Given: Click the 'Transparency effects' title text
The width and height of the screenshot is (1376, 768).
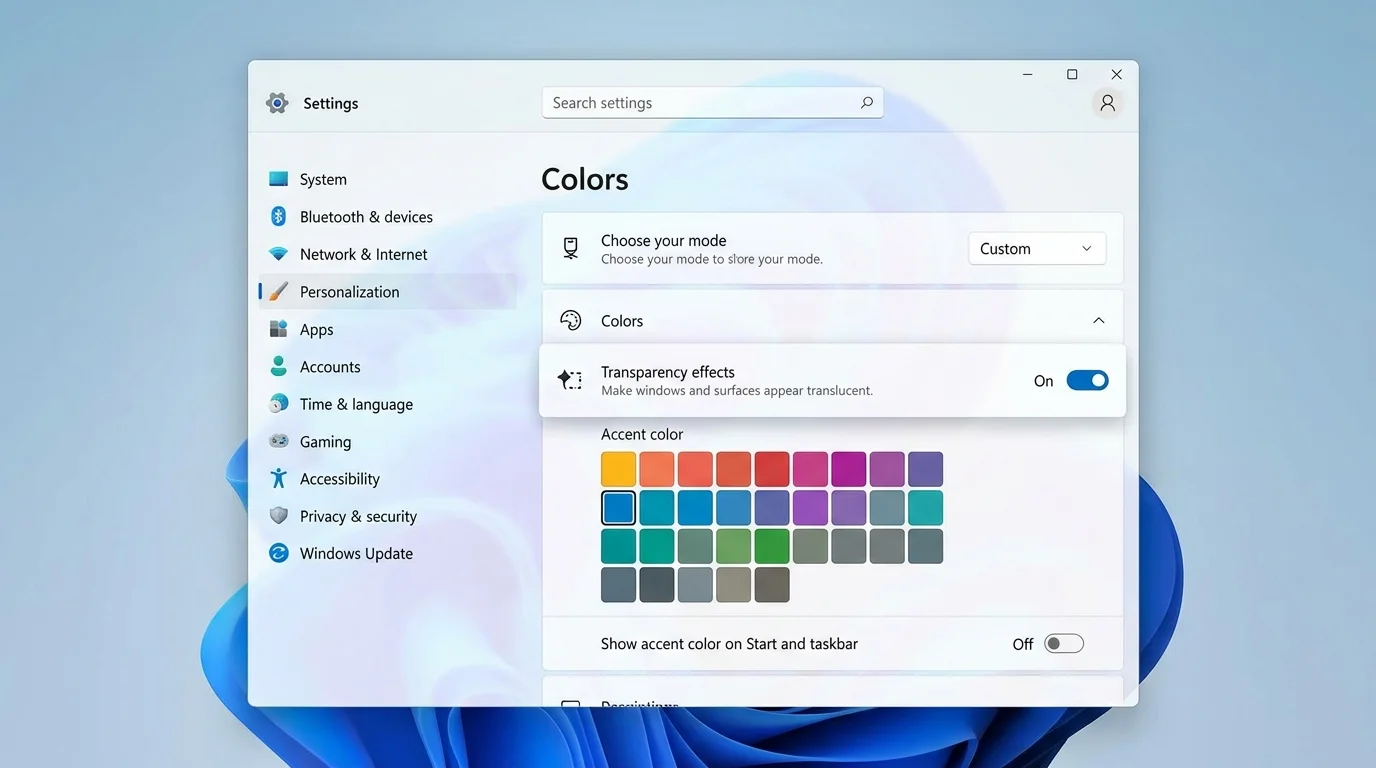Looking at the screenshot, I should (x=668, y=372).
